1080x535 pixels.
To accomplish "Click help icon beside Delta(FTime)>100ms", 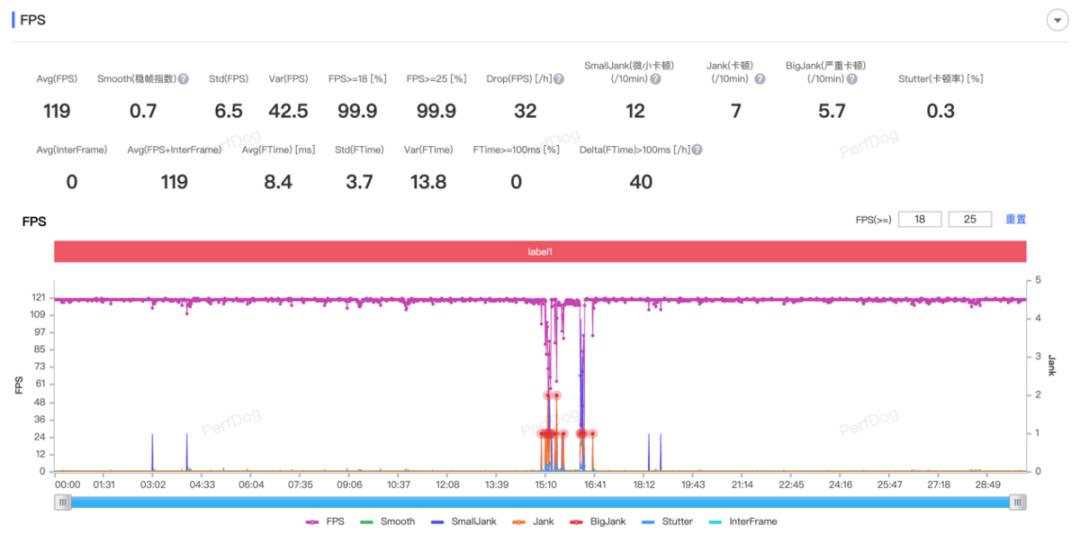I will tap(697, 149).
